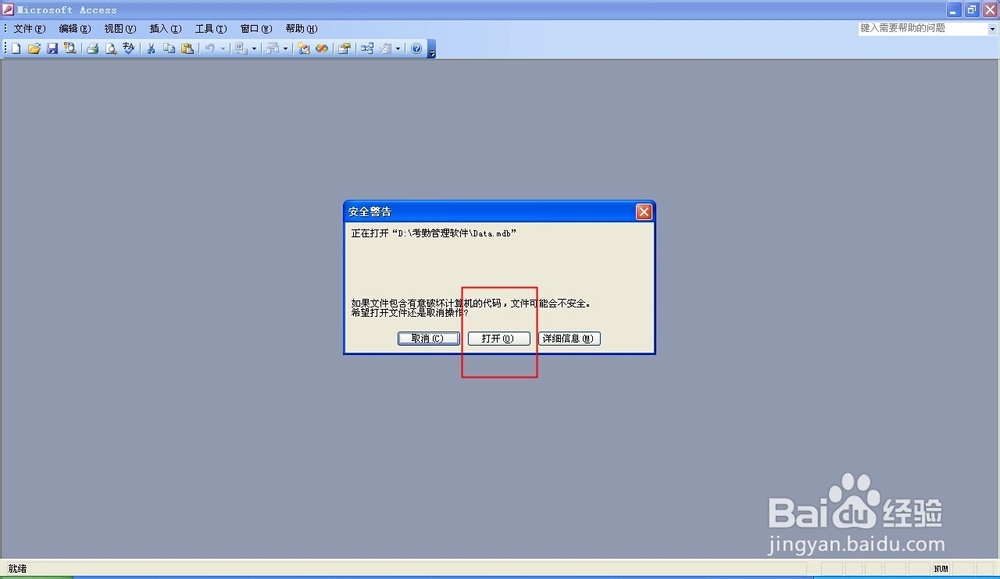Minimize the Microsoft Access window
Viewport: 1000px width, 579px height.
[x=953, y=10]
